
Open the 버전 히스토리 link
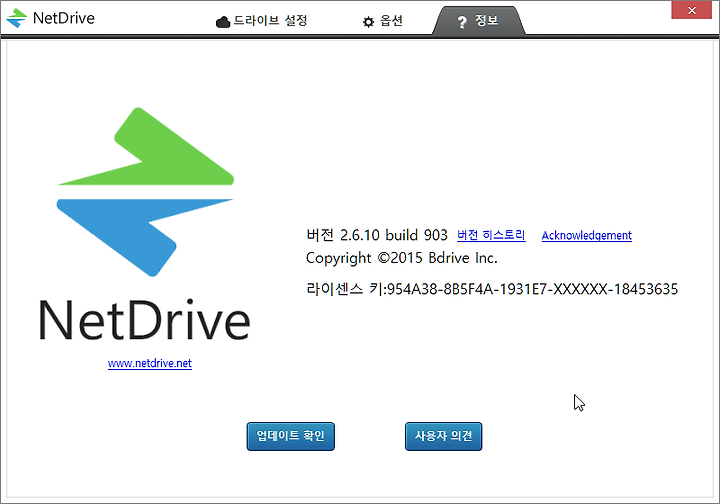pos(491,235)
